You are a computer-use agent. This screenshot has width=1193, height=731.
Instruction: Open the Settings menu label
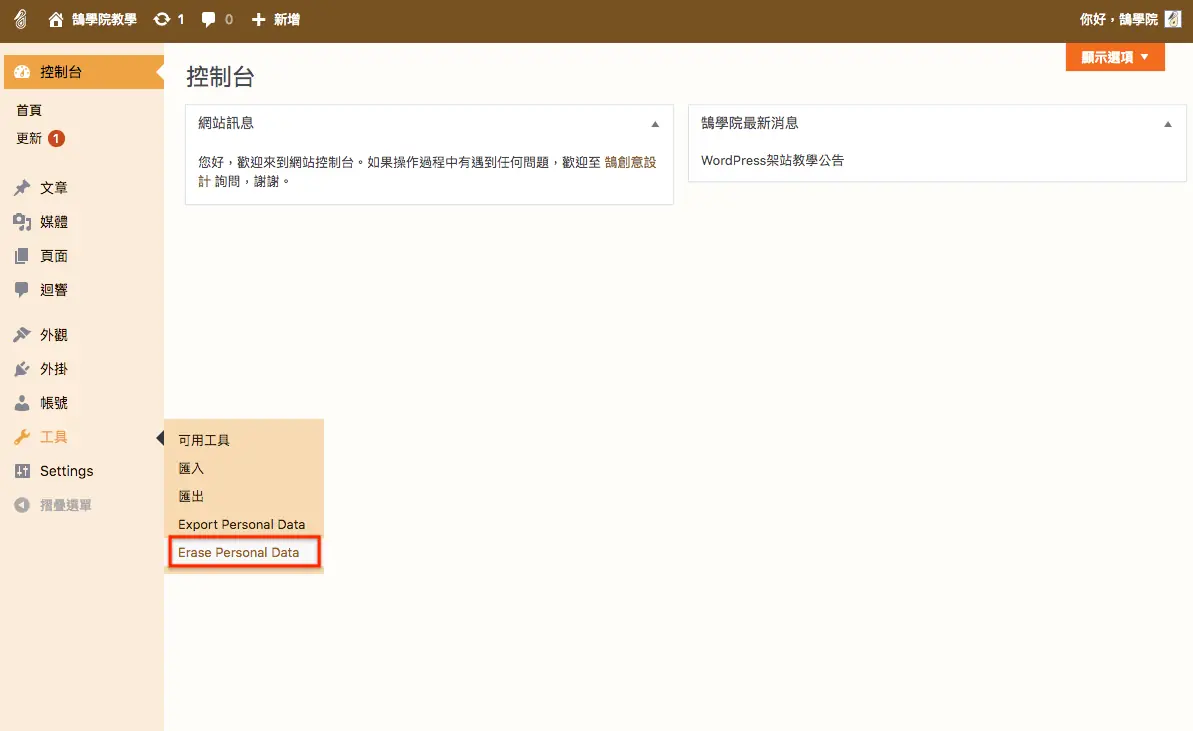tap(67, 471)
